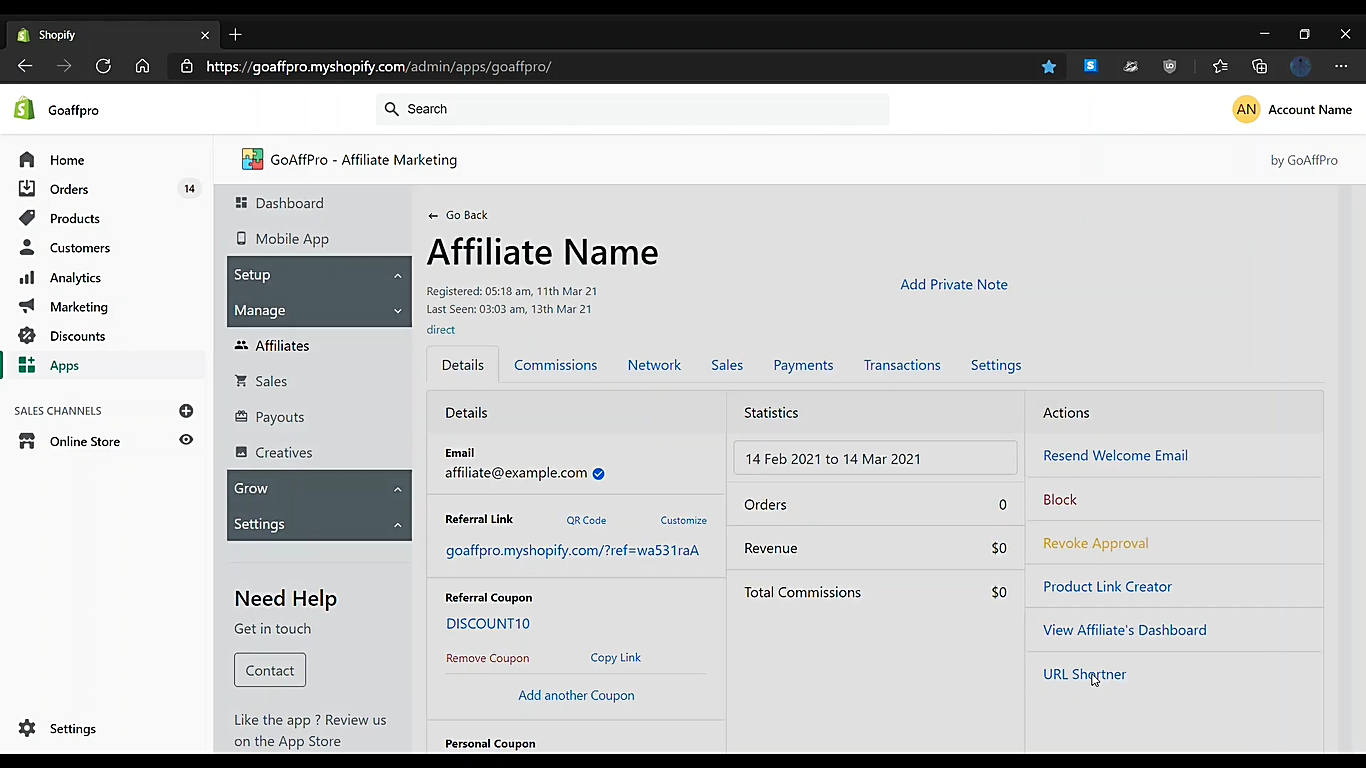Click Remove Coupon
The height and width of the screenshot is (768, 1366).
coord(488,658)
